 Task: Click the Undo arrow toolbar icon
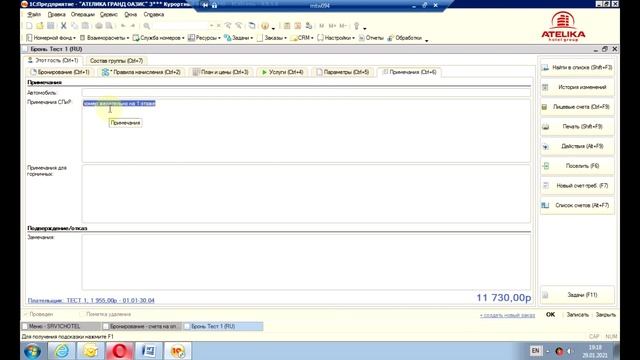(x=123, y=26)
